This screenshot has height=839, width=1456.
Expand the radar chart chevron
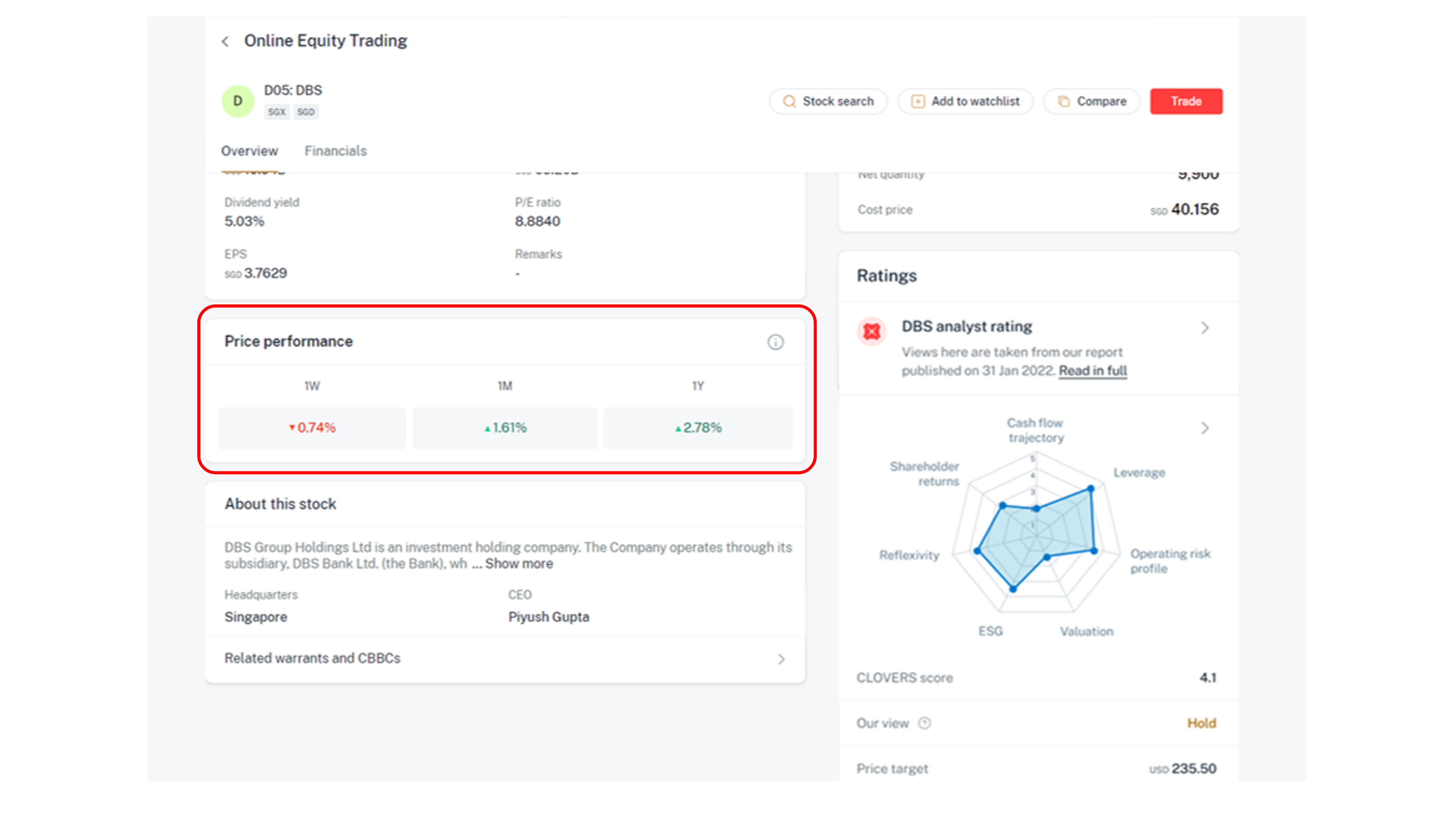1205,428
